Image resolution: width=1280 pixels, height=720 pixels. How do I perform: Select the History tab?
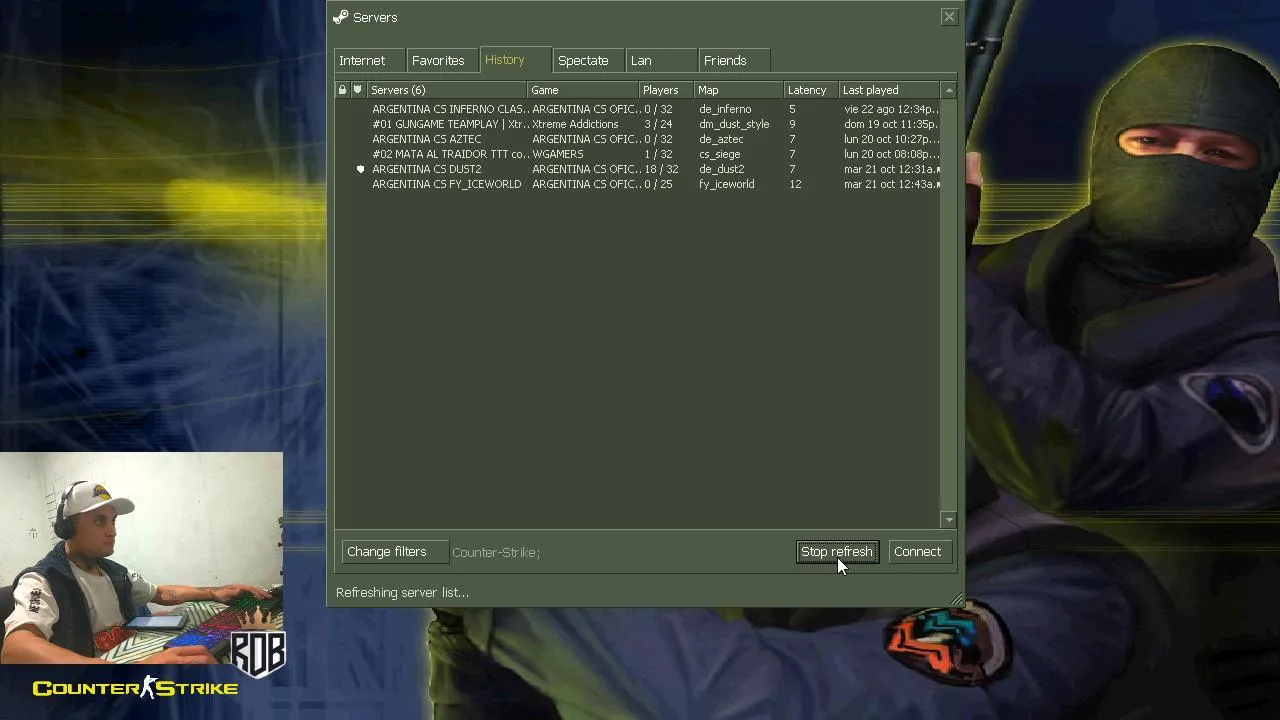pos(514,60)
